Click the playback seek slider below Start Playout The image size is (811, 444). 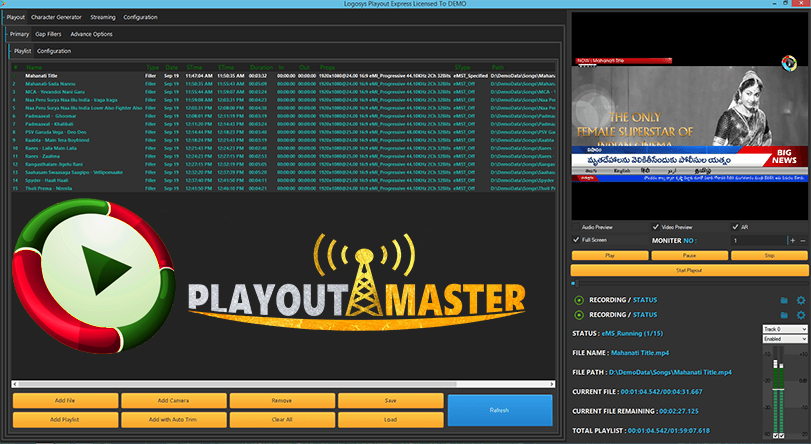(x=689, y=284)
